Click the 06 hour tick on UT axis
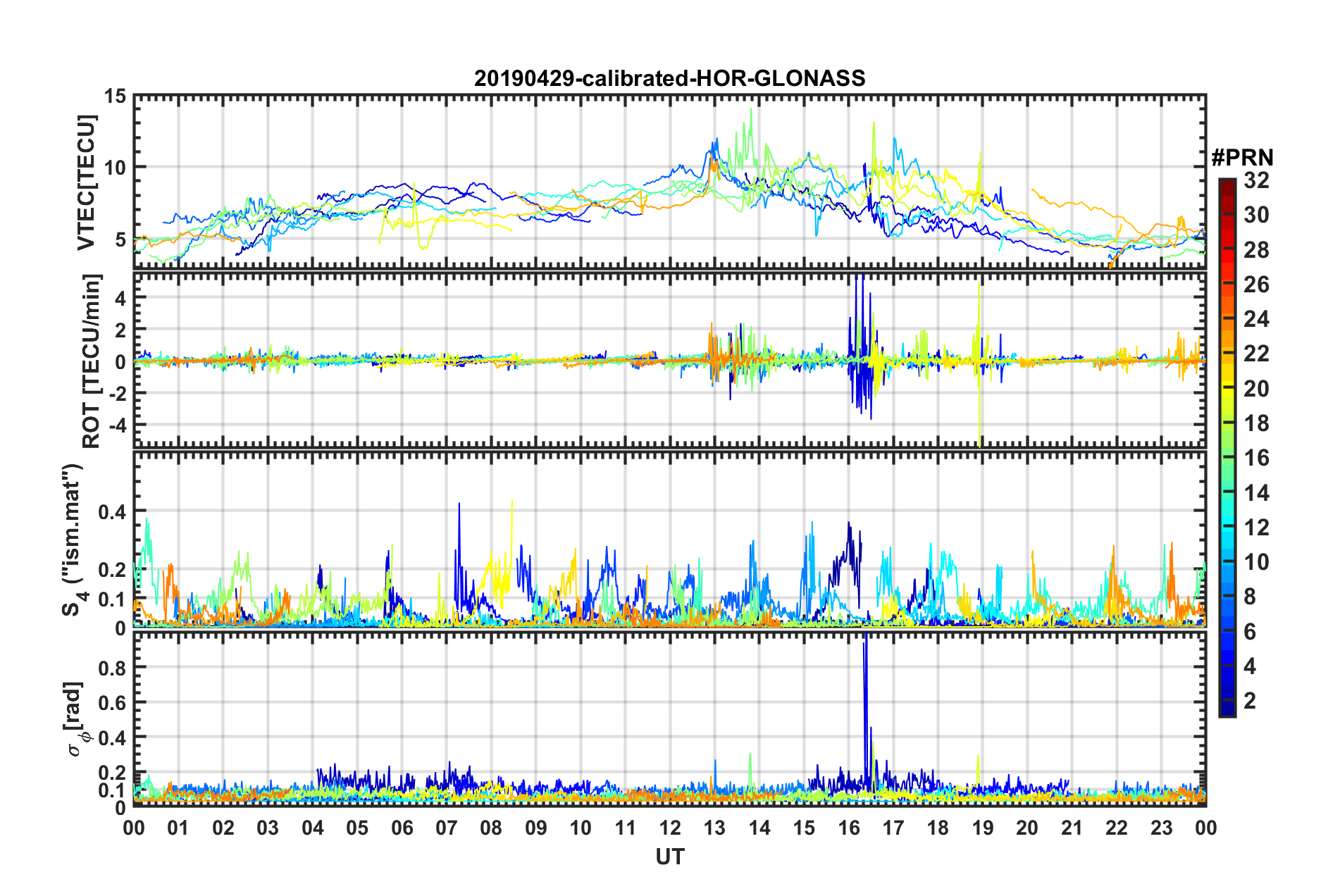Screen dimensions: 1340x896 coord(402,828)
